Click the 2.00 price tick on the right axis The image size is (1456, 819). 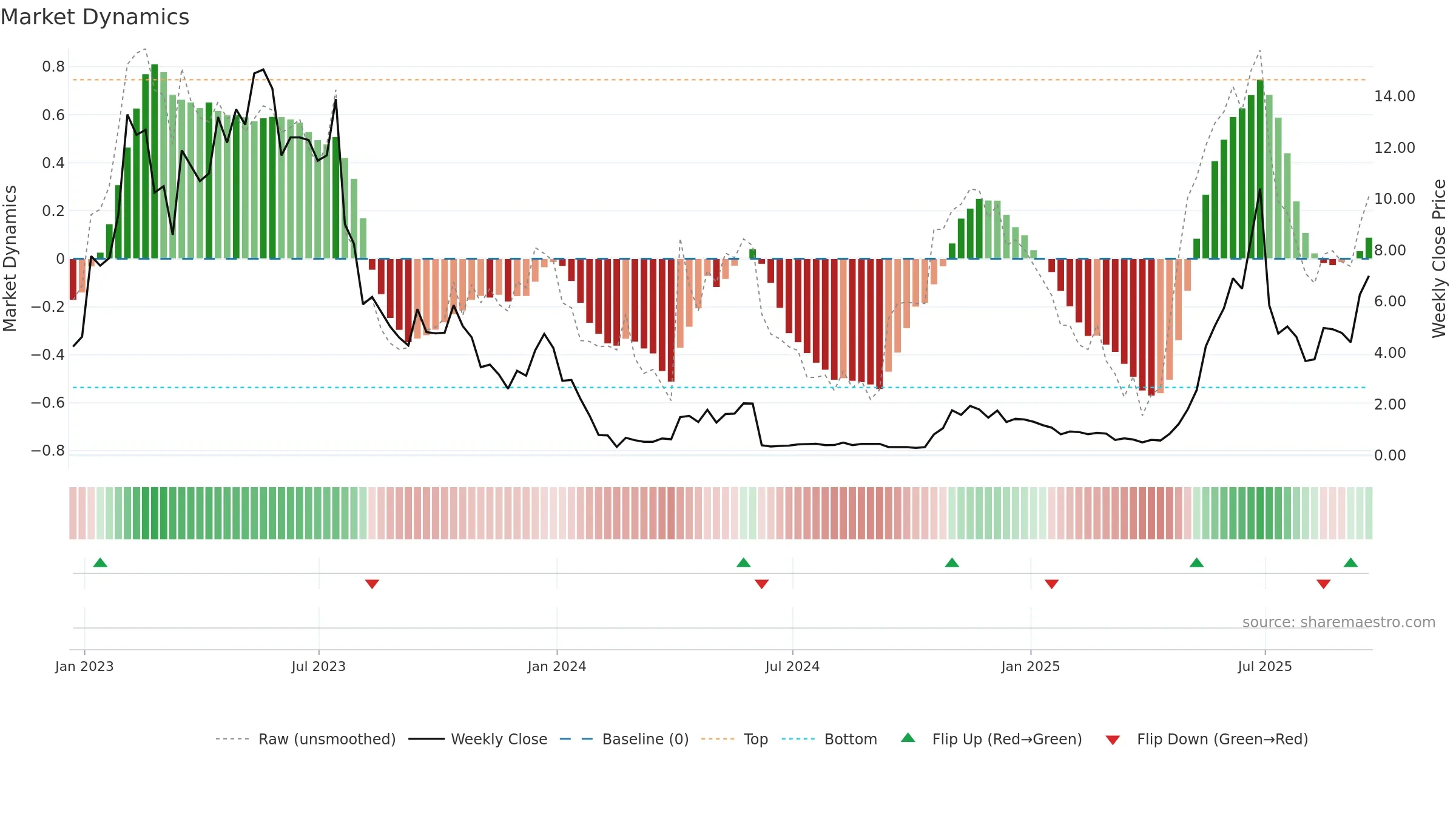pyautogui.click(x=1390, y=404)
